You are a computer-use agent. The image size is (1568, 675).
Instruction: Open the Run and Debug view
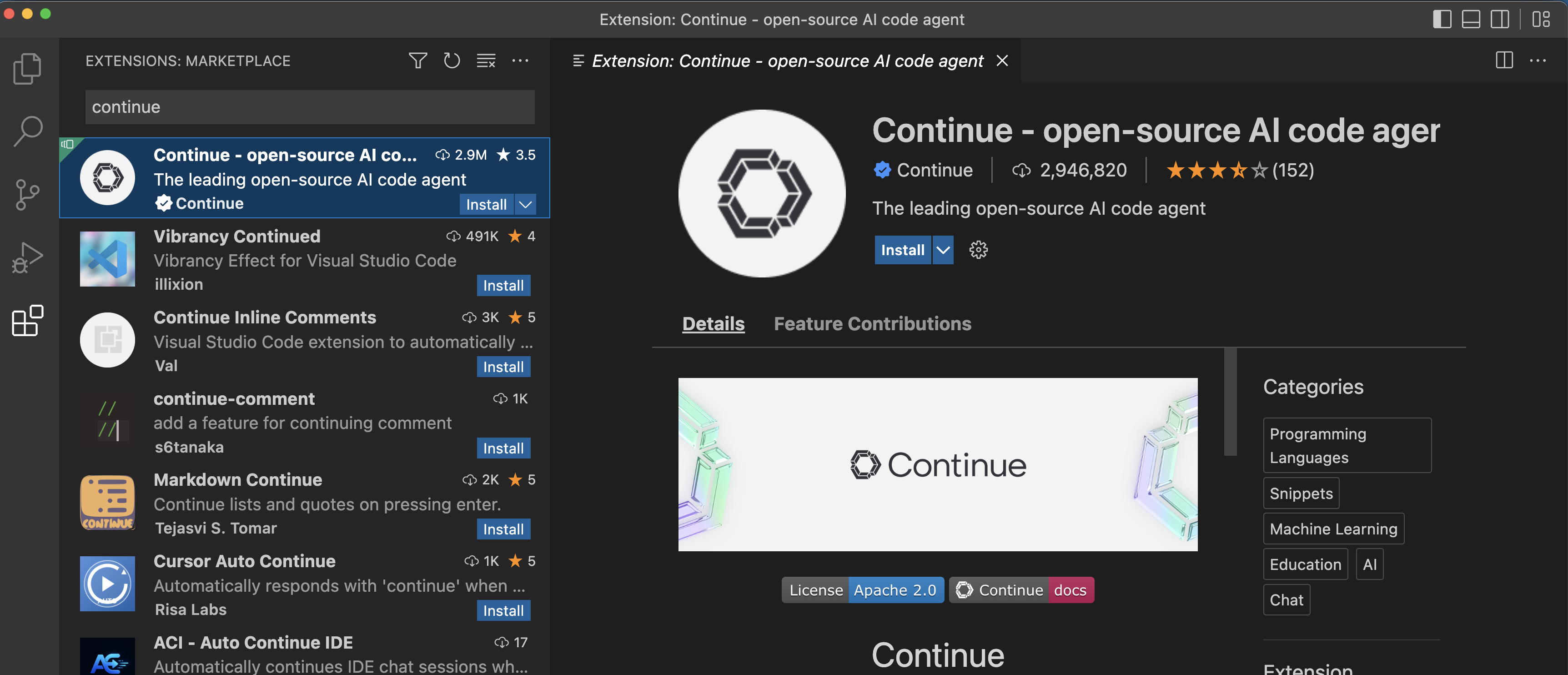point(27,258)
